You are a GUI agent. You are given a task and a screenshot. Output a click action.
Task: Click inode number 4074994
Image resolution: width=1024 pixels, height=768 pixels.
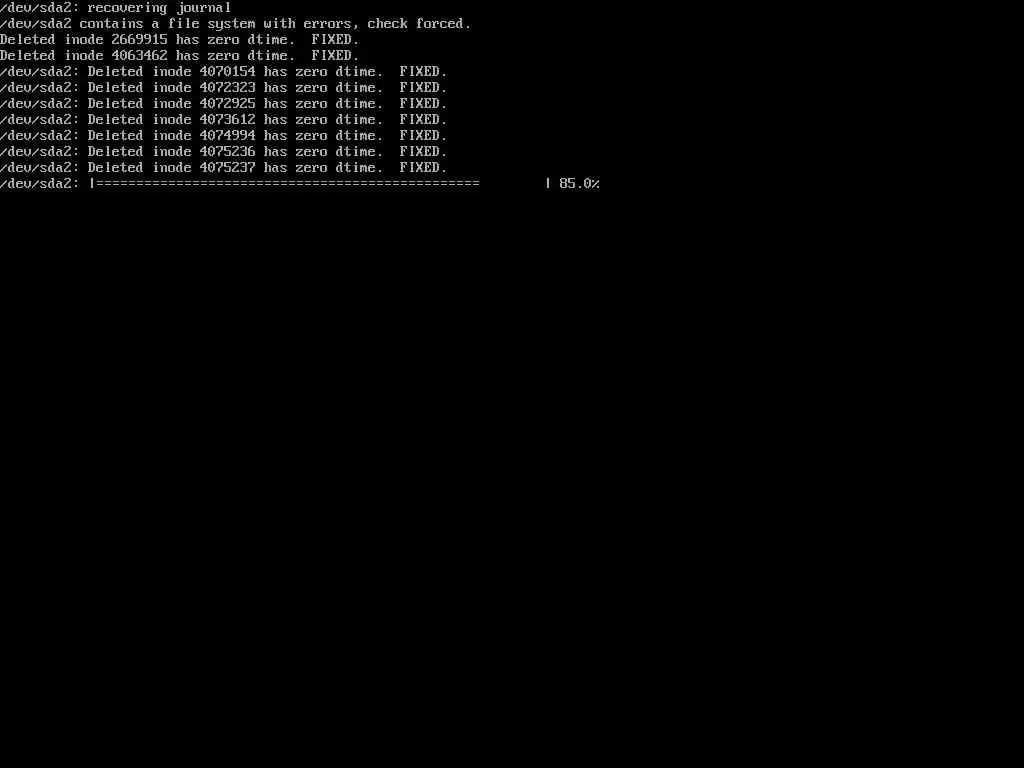click(x=228, y=136)
